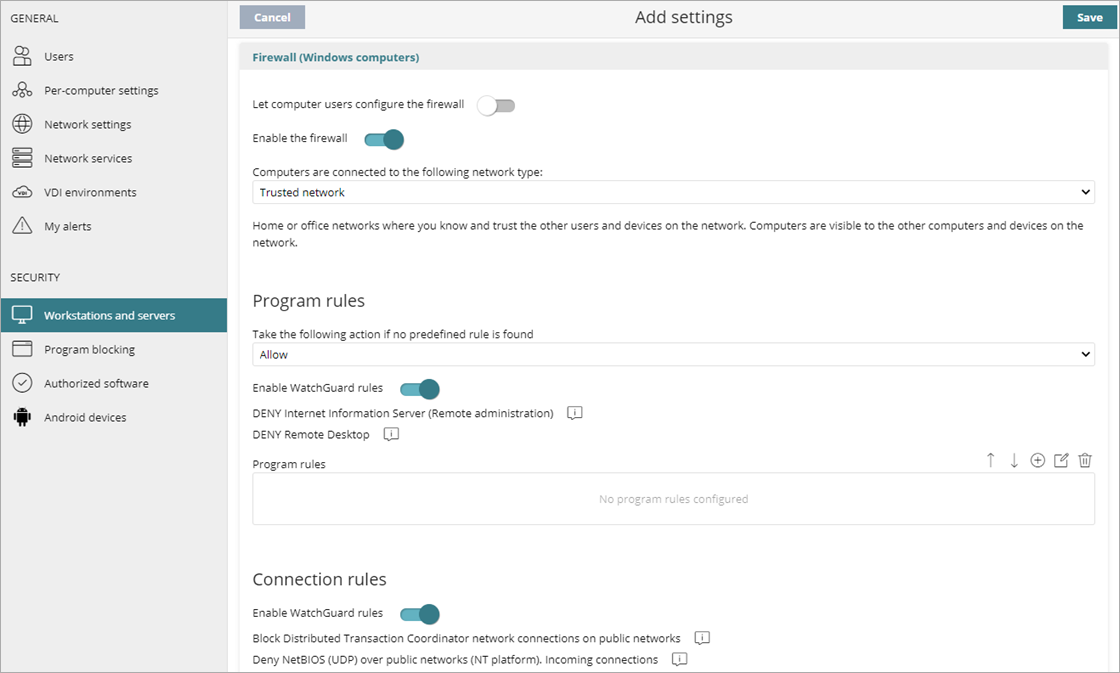The image size is (1120, 673).
Task: Show info for DENY Internet Information Server rule
Action: 574,412
